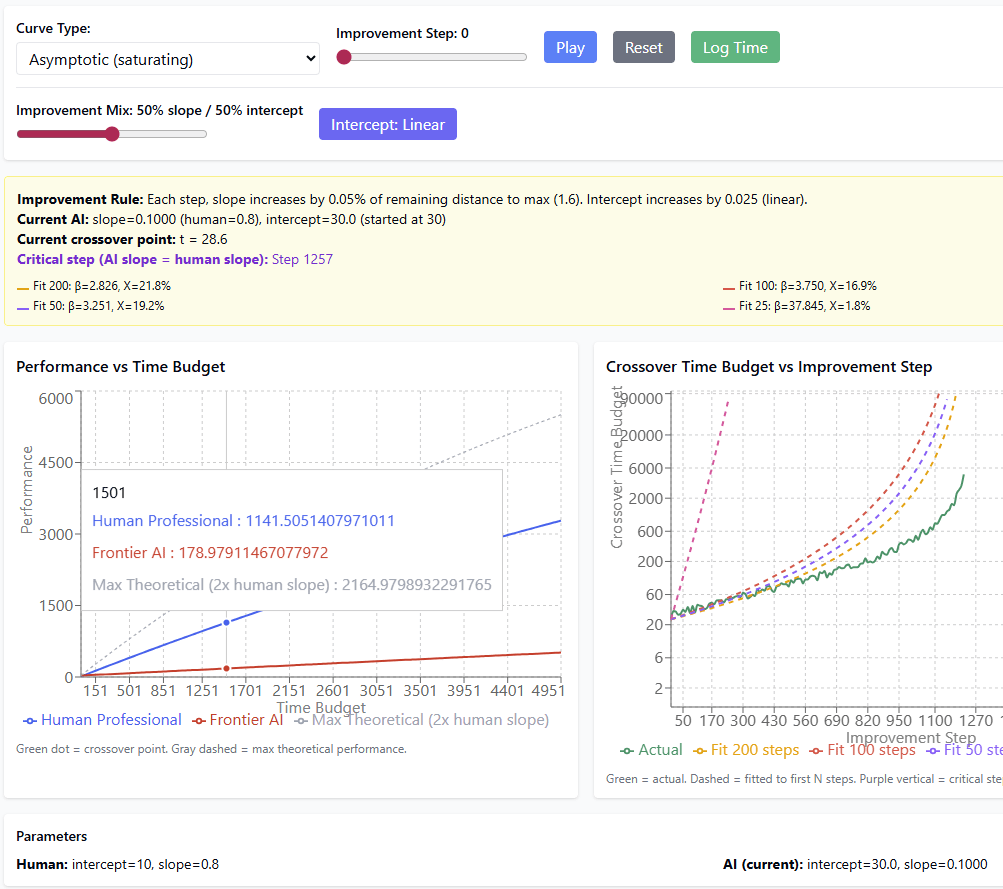Viewport: 1003px width, 889px height.
Task: Click tooltip value 'Frontier AI : 178.97911467077972'
Action: [x=210, y=553]
